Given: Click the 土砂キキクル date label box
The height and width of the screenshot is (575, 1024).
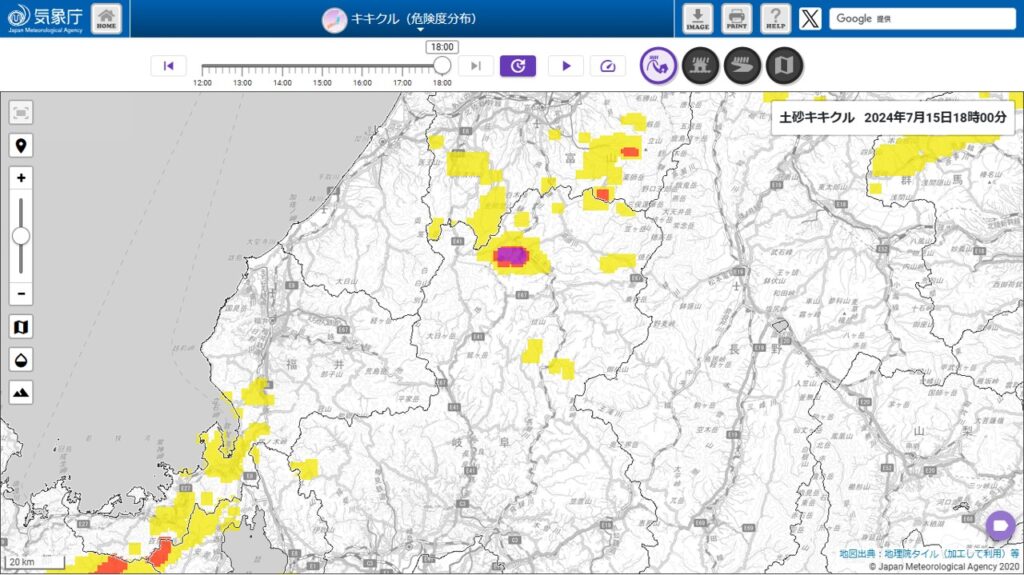Looking at the screenshot, I should pos(893,118).
